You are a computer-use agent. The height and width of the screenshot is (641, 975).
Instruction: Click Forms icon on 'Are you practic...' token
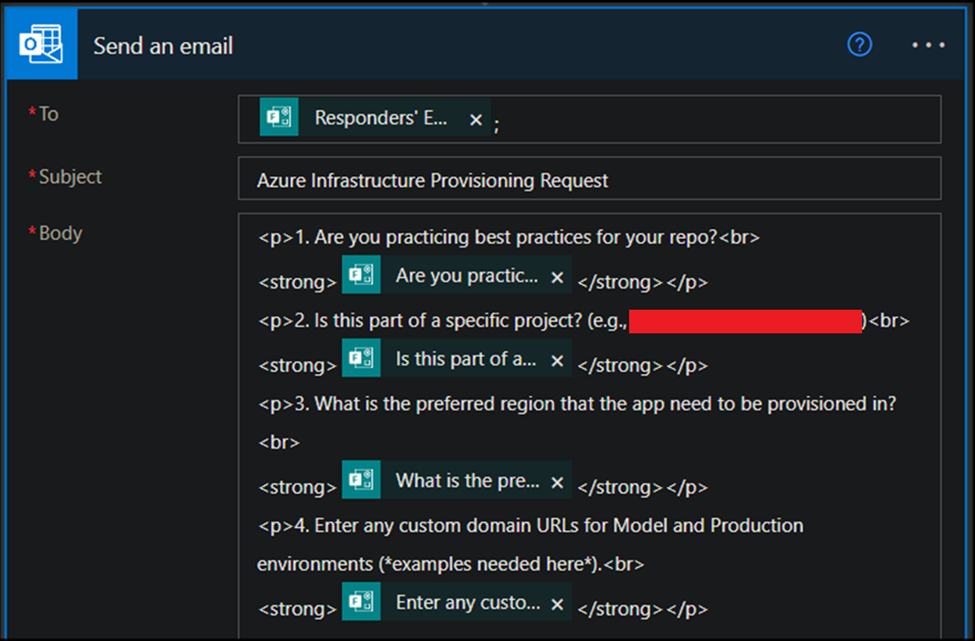(x=361, y=276)
